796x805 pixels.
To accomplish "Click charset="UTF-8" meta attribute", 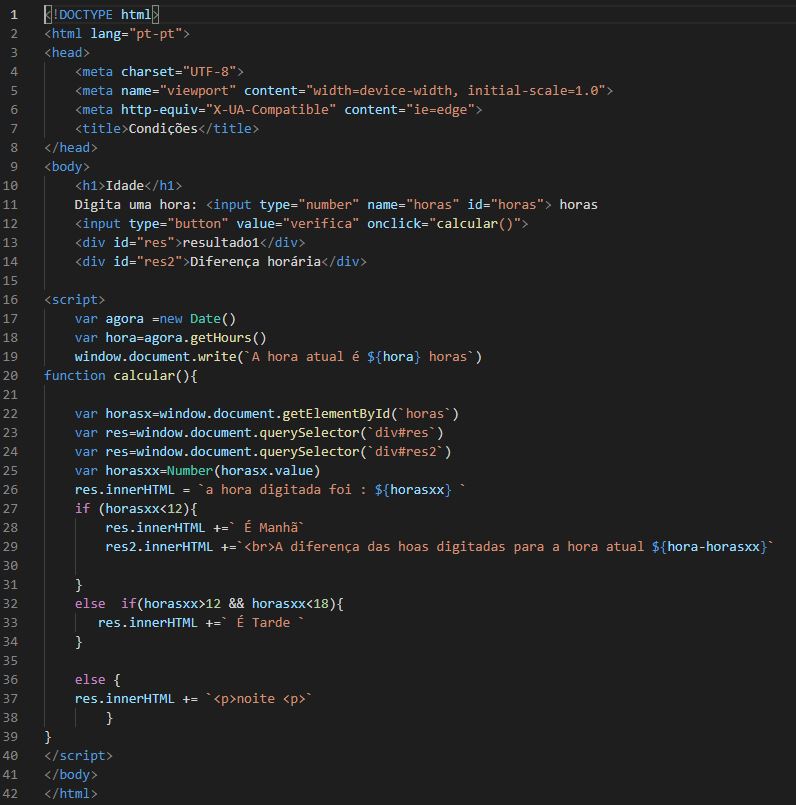I will pos(179,72).
